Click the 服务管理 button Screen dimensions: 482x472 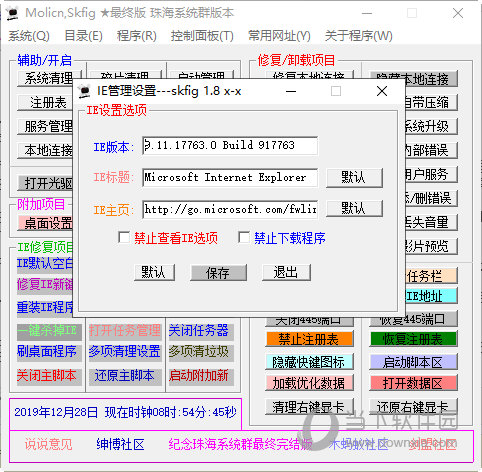[45, 126]
